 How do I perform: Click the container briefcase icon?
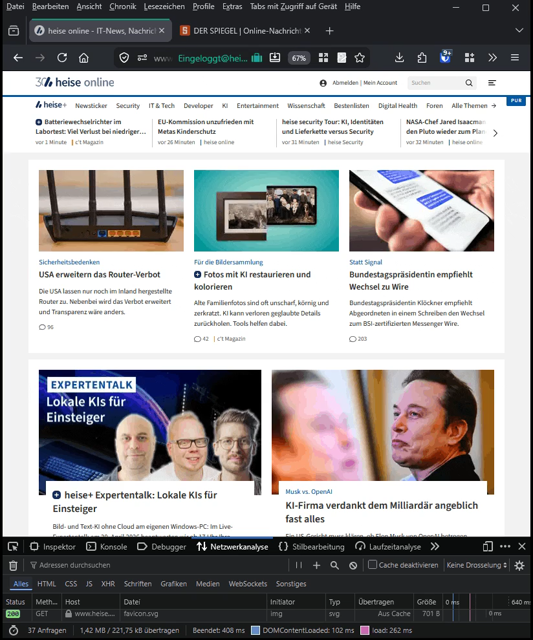tap(257, 58)
